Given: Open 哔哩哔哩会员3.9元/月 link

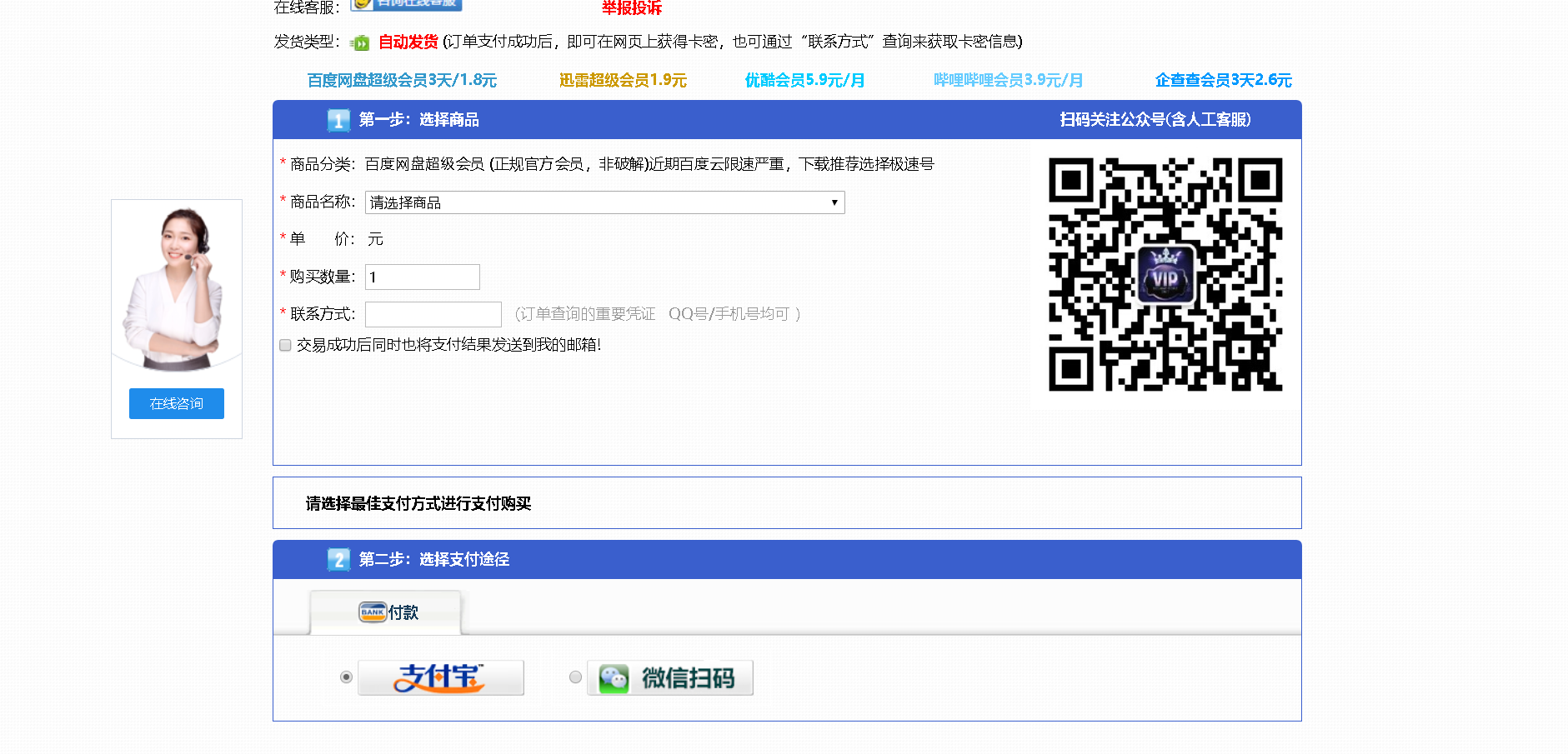Looking at the screenshot, I should pyautogui.click(x=1009, y=80).
